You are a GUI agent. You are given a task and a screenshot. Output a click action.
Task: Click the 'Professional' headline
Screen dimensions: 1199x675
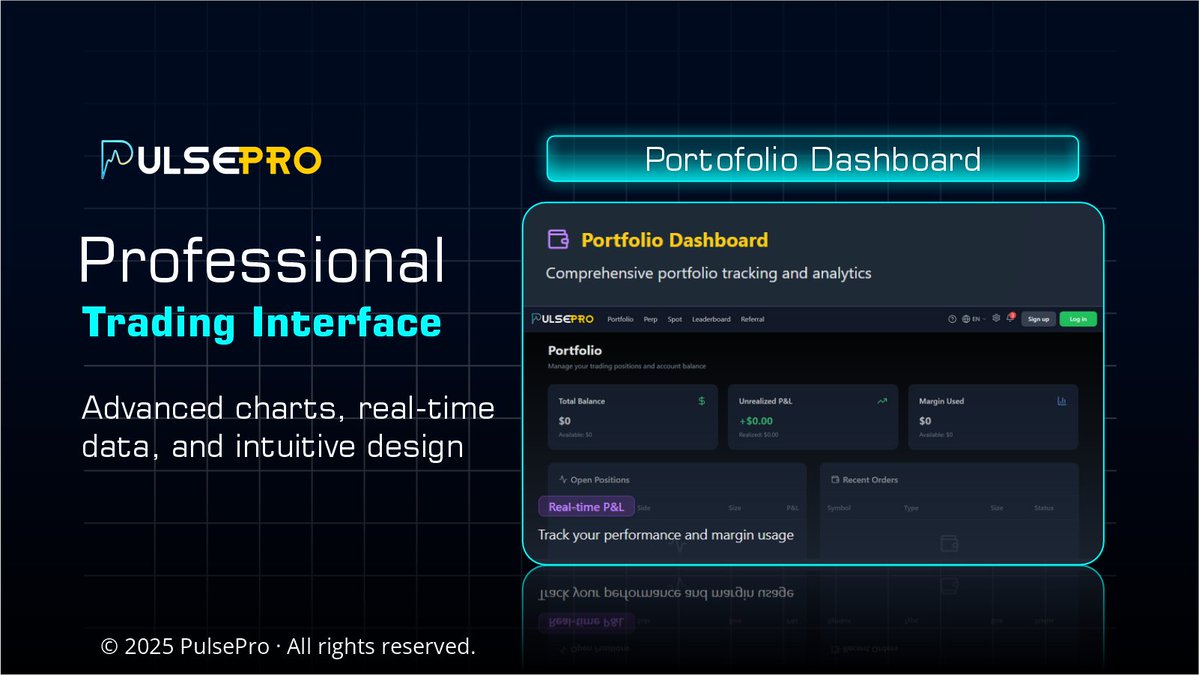click(x=262, y=260)
